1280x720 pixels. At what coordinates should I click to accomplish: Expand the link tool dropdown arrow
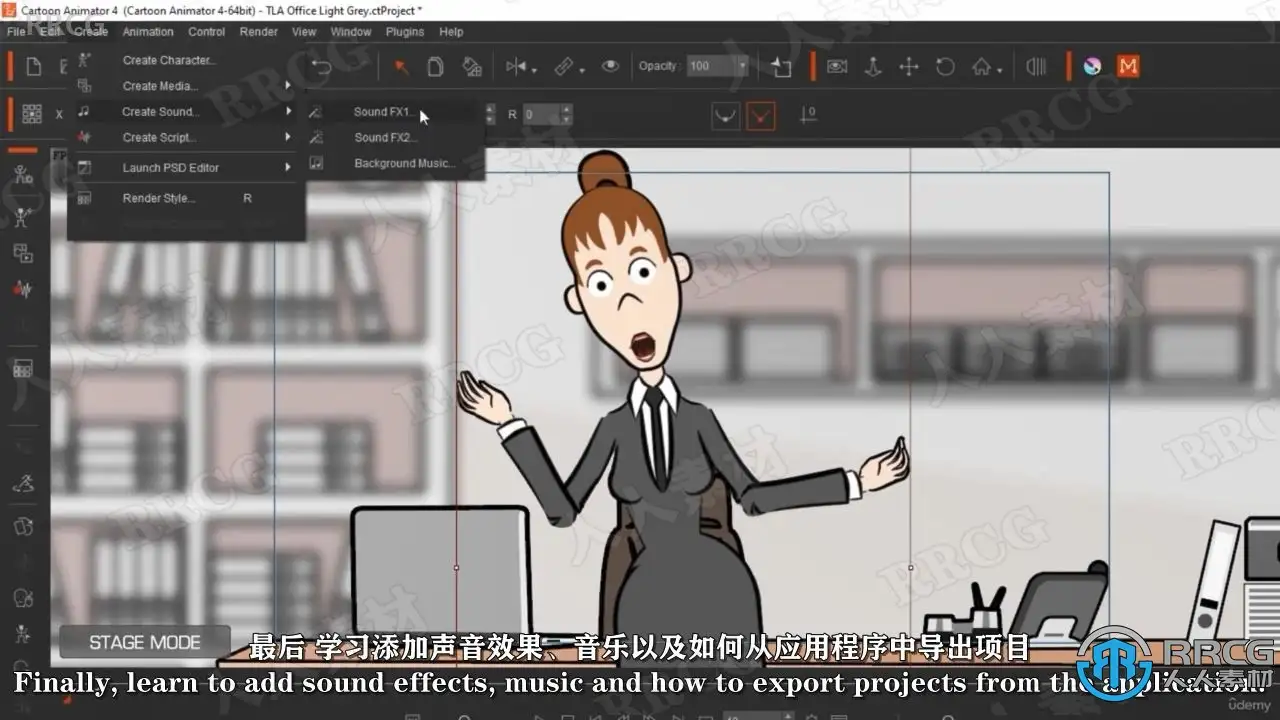click(580, 70)
